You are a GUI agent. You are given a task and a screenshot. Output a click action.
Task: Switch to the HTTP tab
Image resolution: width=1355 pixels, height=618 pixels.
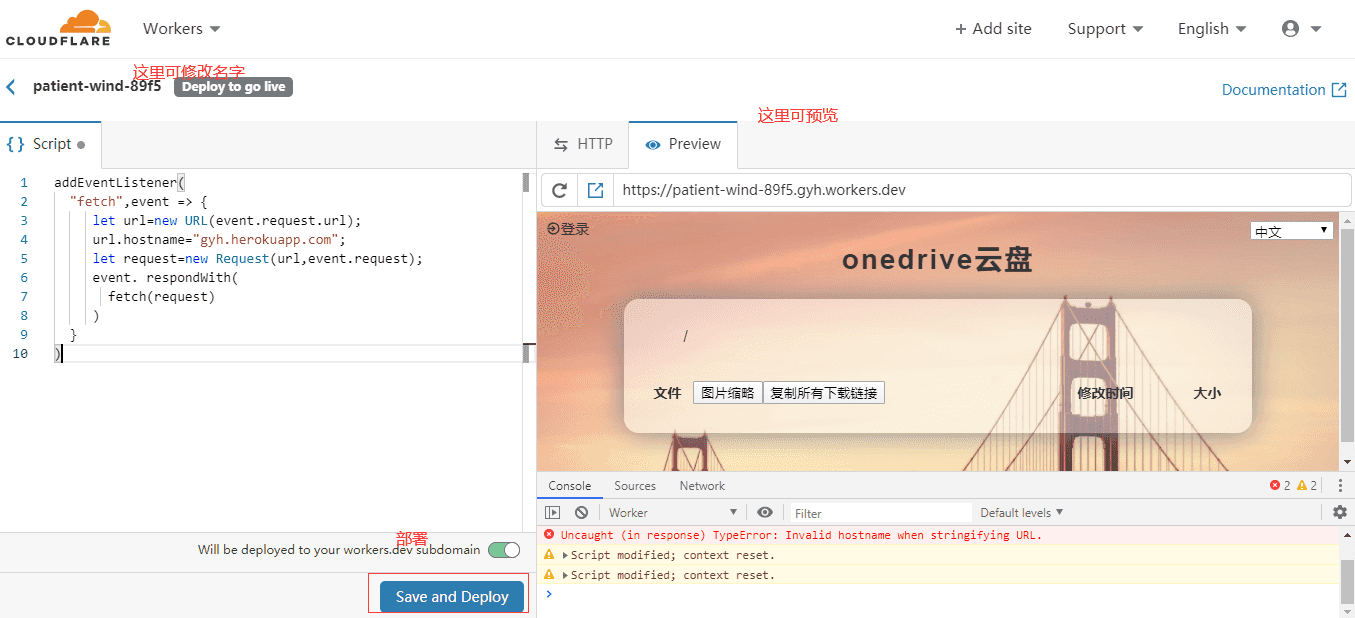point(583,144)
